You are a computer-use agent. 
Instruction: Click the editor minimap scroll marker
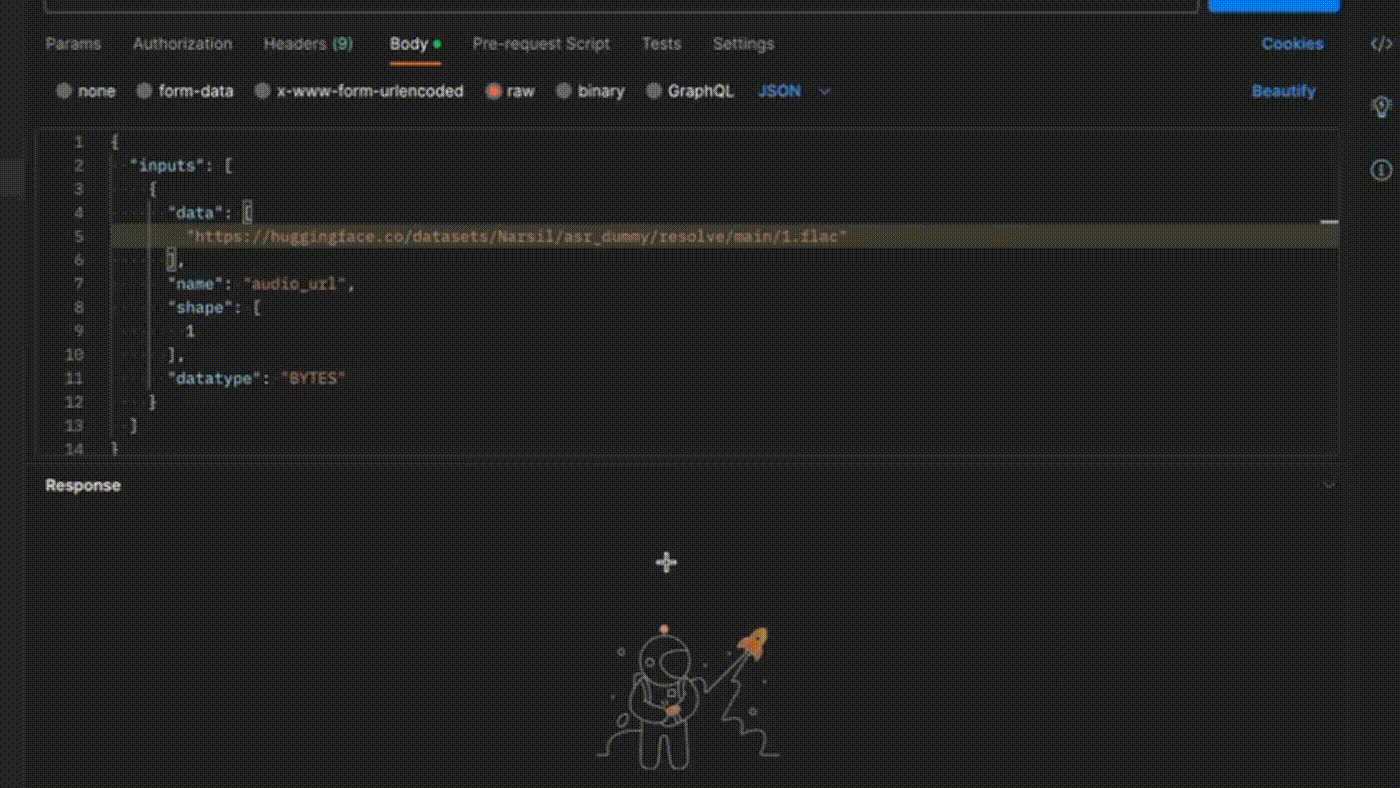tap(1329, 222)
